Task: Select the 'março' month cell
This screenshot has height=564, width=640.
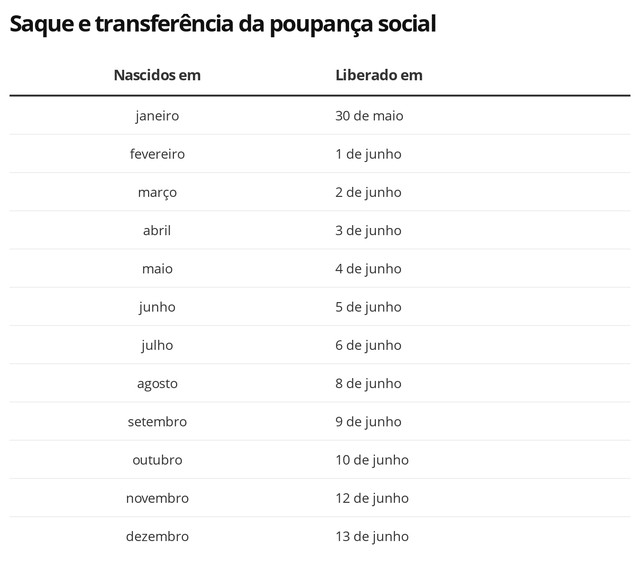Action: [157, 192]
